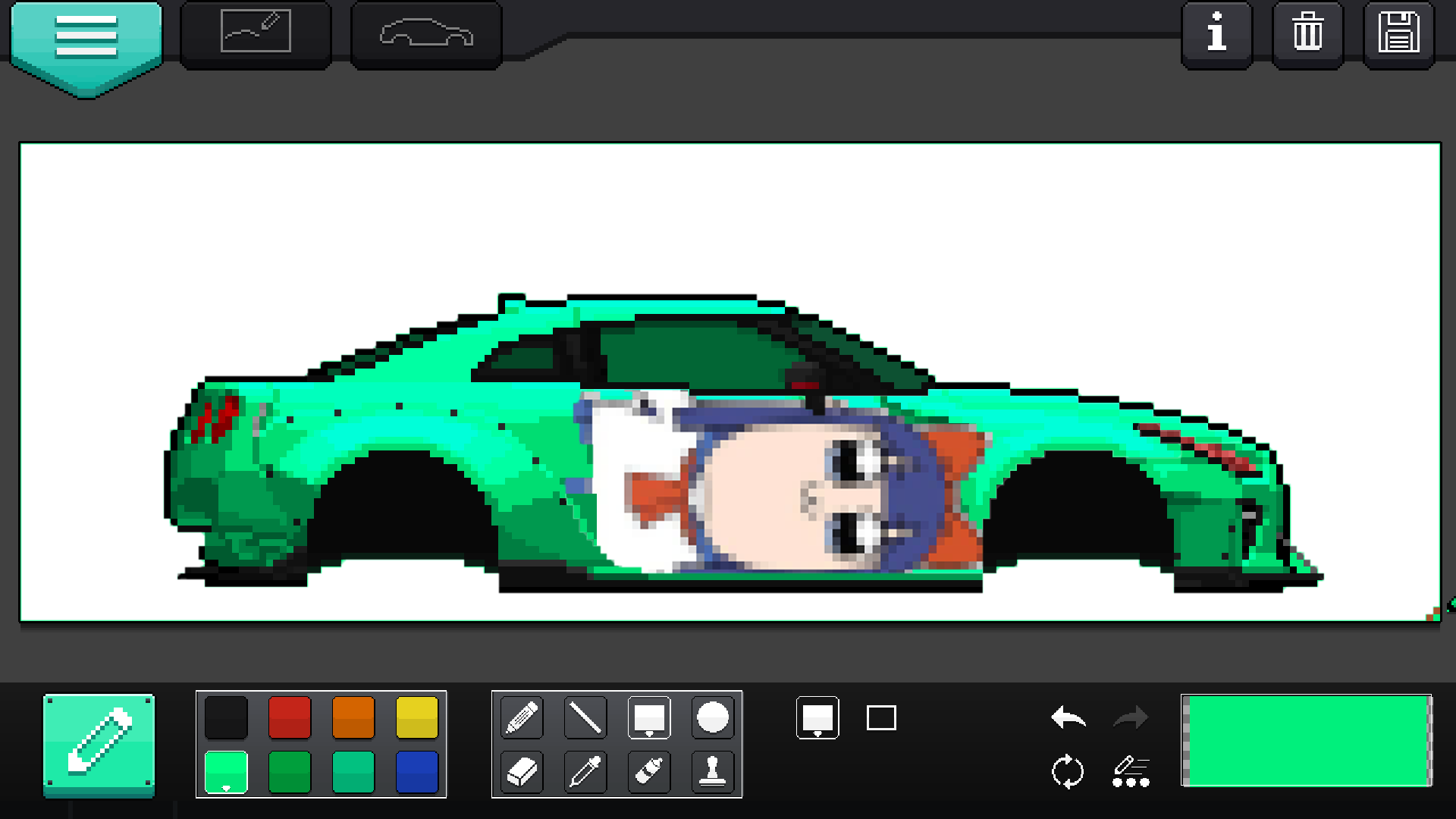Screen dimensions: 1456x819
Task: Select the pencil drawing tool
Action: [522, 717]
